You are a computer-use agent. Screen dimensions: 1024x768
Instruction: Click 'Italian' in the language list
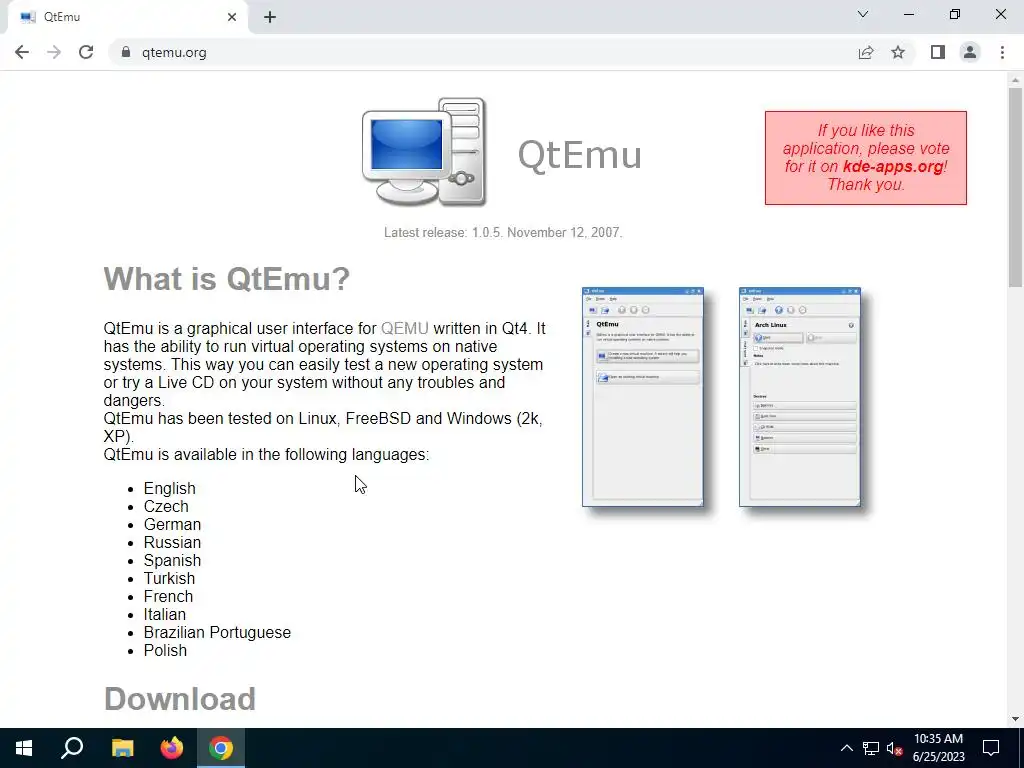coord(165,615)
